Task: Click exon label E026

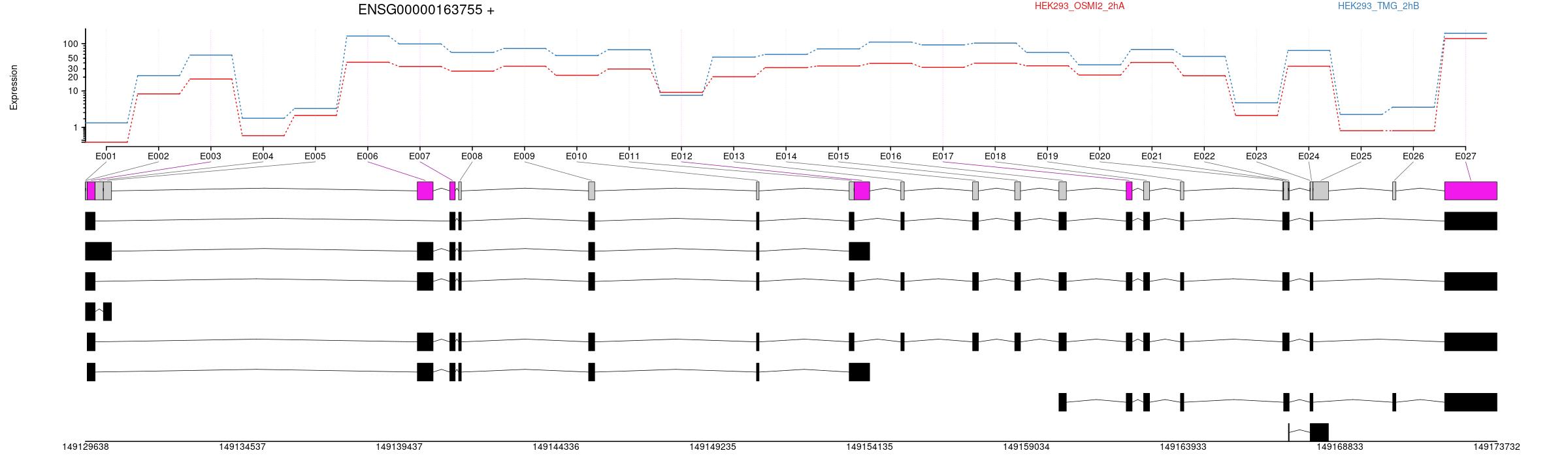Action: tap(1413, 156)
